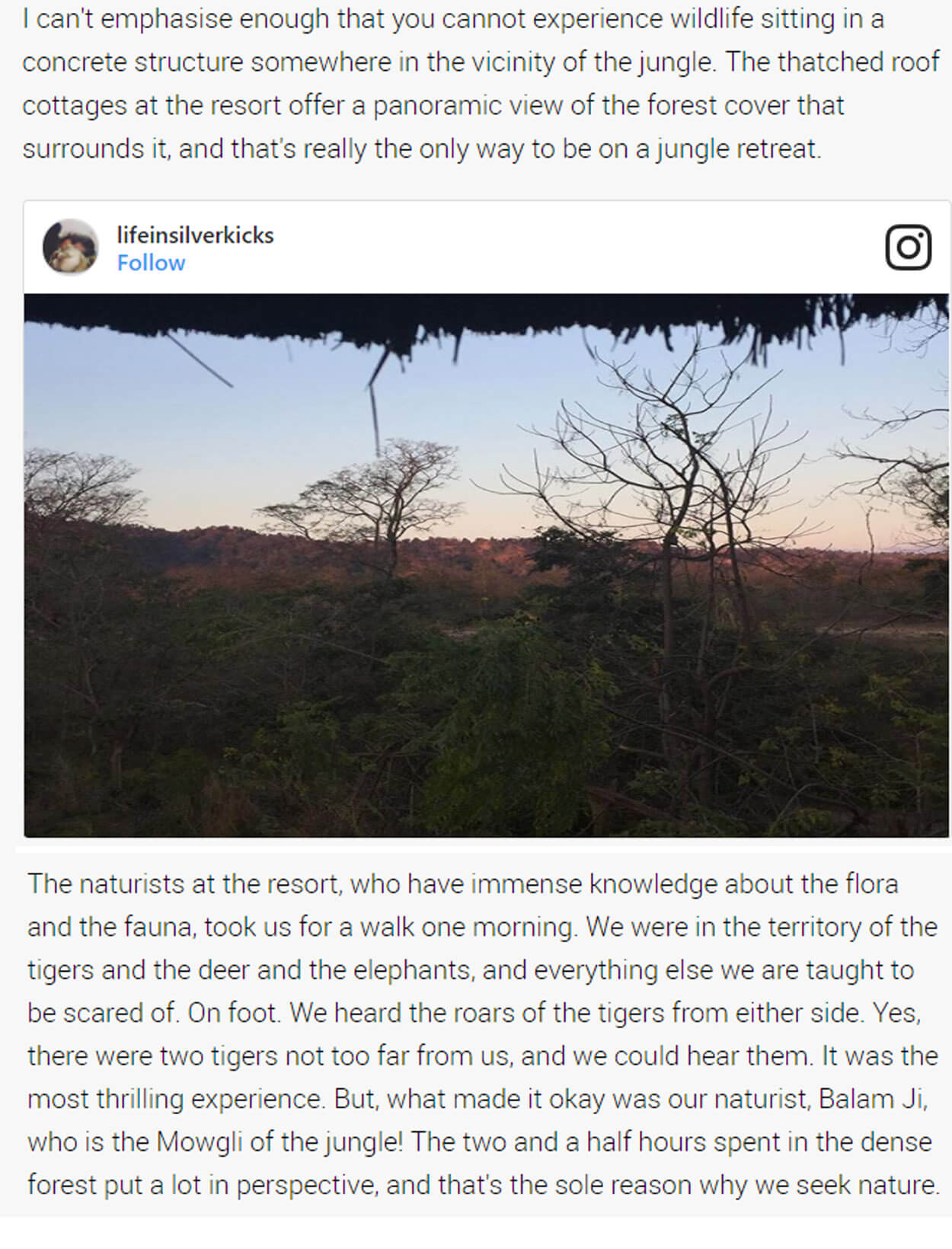Follow the lifeinsilverkicks account
Viewport: 952px width, 1249px height.
tap(151, 263)
